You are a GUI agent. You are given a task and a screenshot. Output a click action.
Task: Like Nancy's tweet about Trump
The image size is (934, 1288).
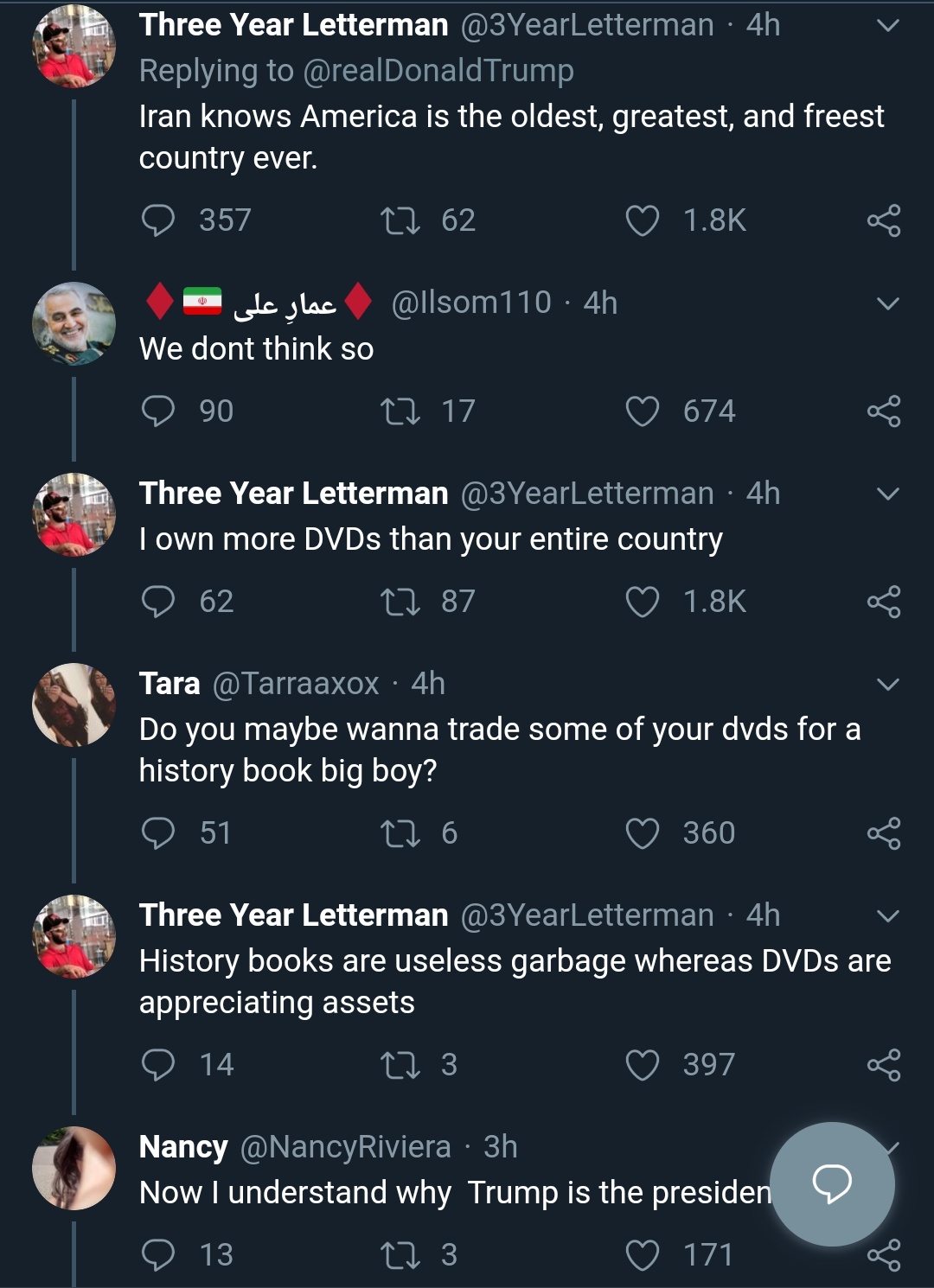tap(643, 1255)
